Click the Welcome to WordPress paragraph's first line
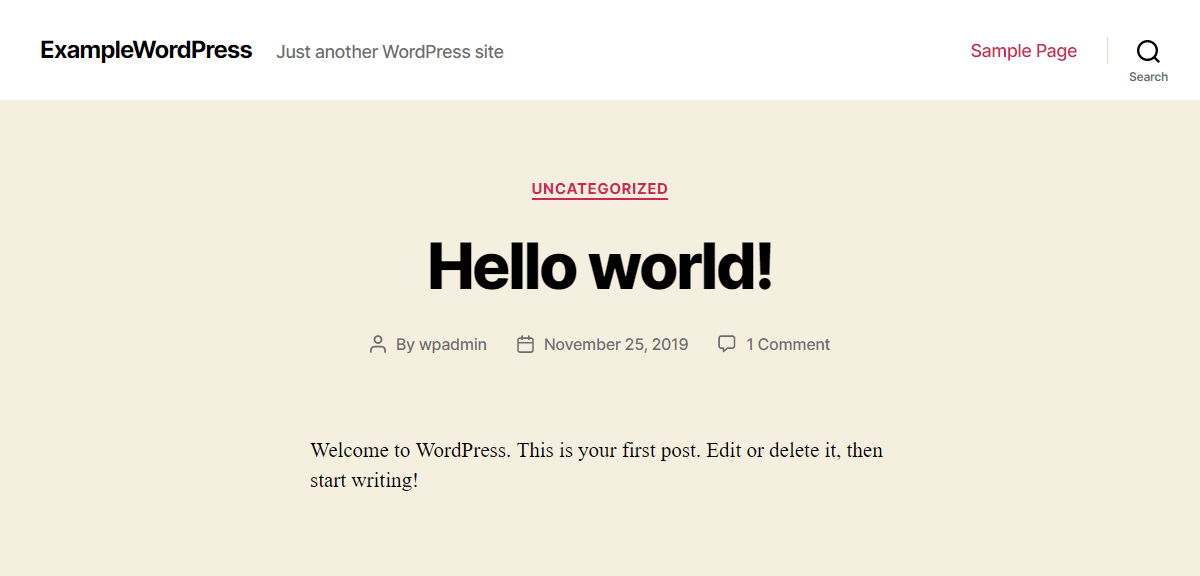The width and height of the screenshot is (1200, 576). (x=596, y=450)
